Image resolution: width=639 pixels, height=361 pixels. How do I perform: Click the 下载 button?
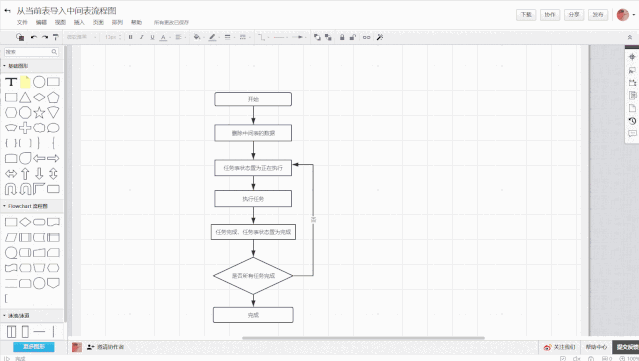[x=526, y=15]
